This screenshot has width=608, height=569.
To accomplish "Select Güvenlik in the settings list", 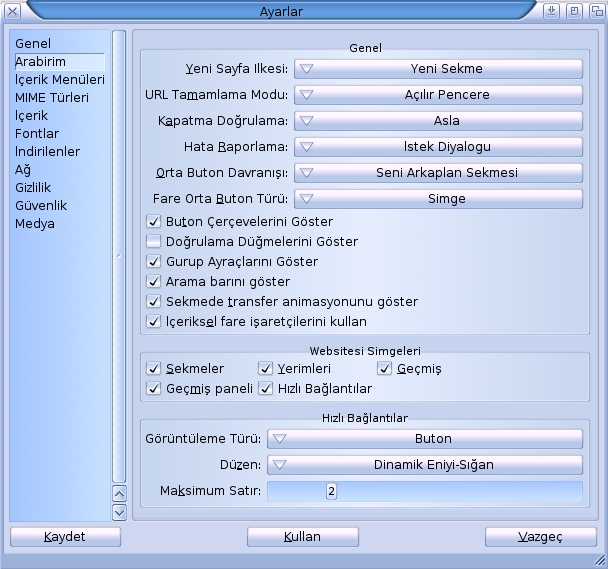I will 60,206.
